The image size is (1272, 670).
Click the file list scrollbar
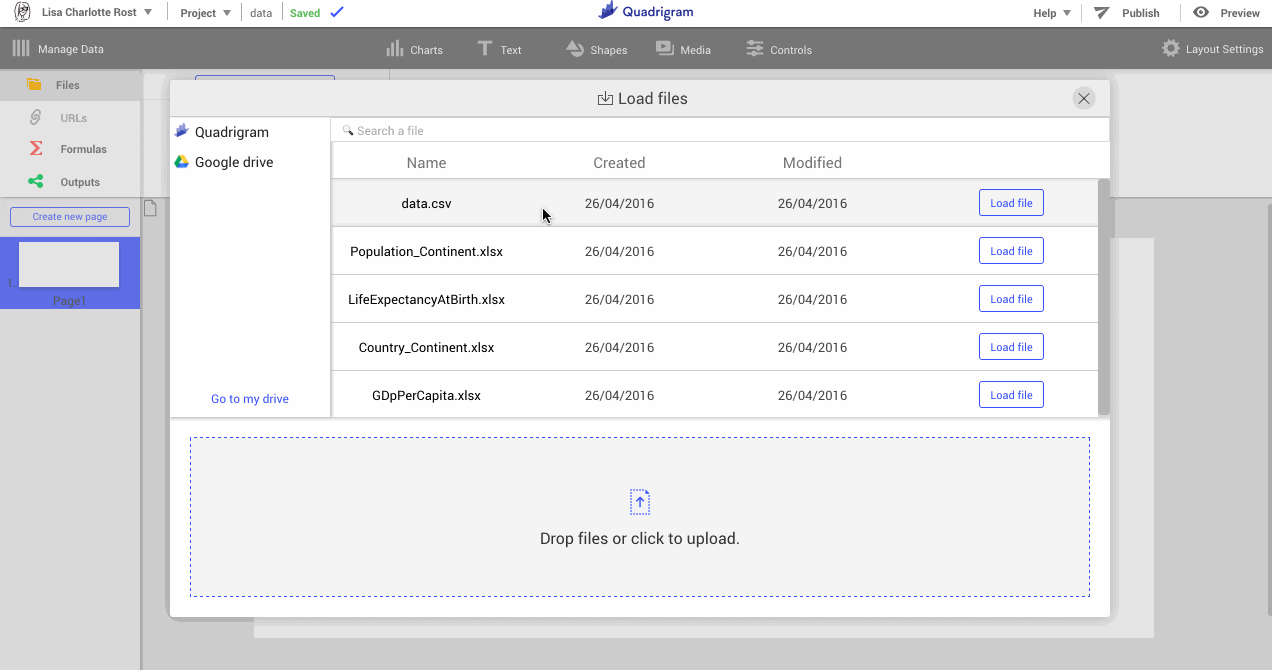coord(1104,297)
